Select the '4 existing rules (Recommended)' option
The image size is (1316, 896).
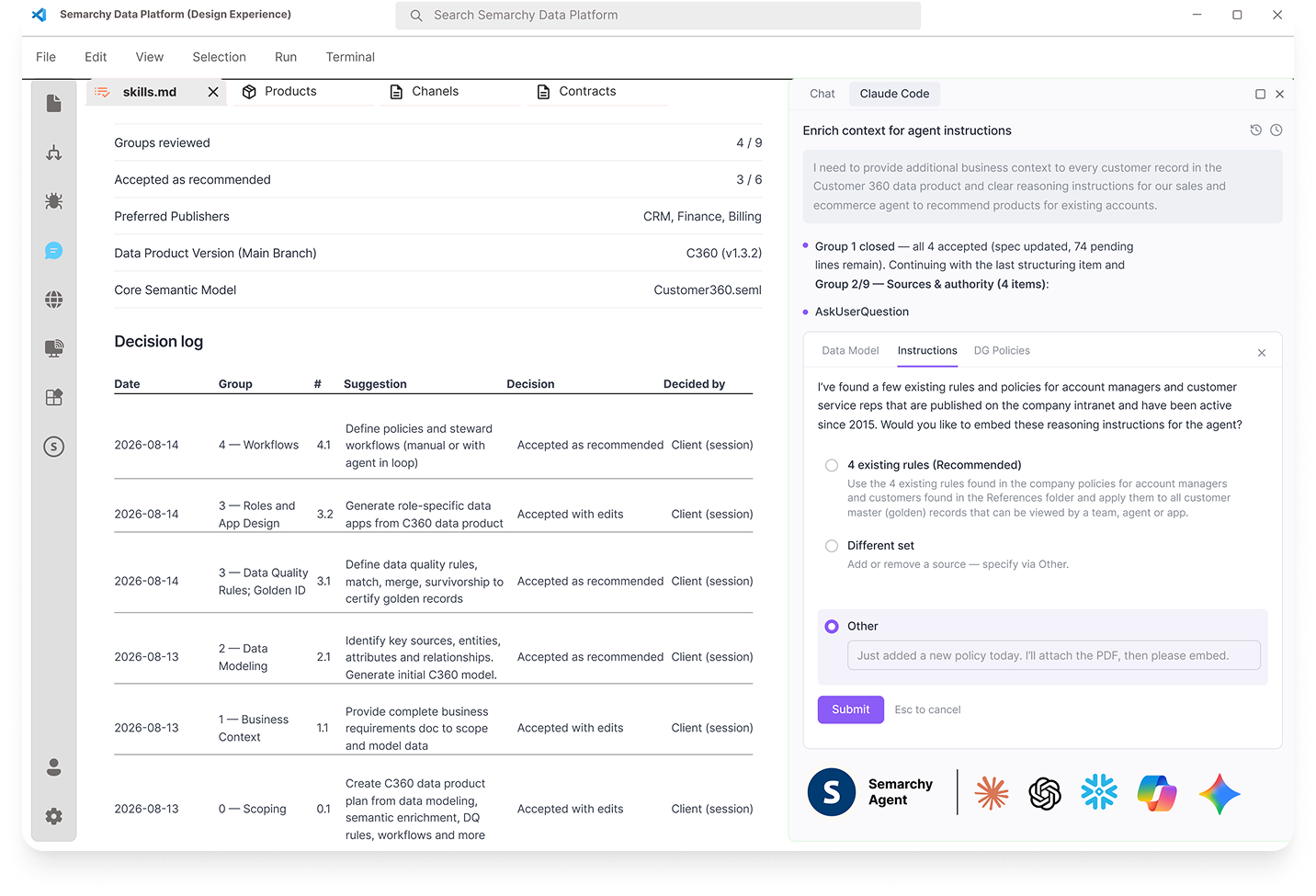pos(832,465)
